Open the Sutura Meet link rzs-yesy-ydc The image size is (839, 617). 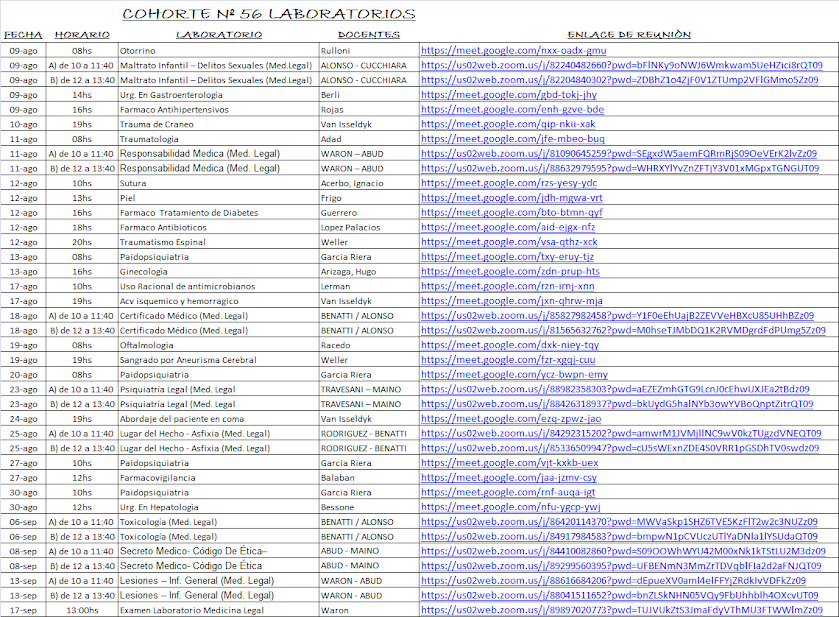pos(509,183)
